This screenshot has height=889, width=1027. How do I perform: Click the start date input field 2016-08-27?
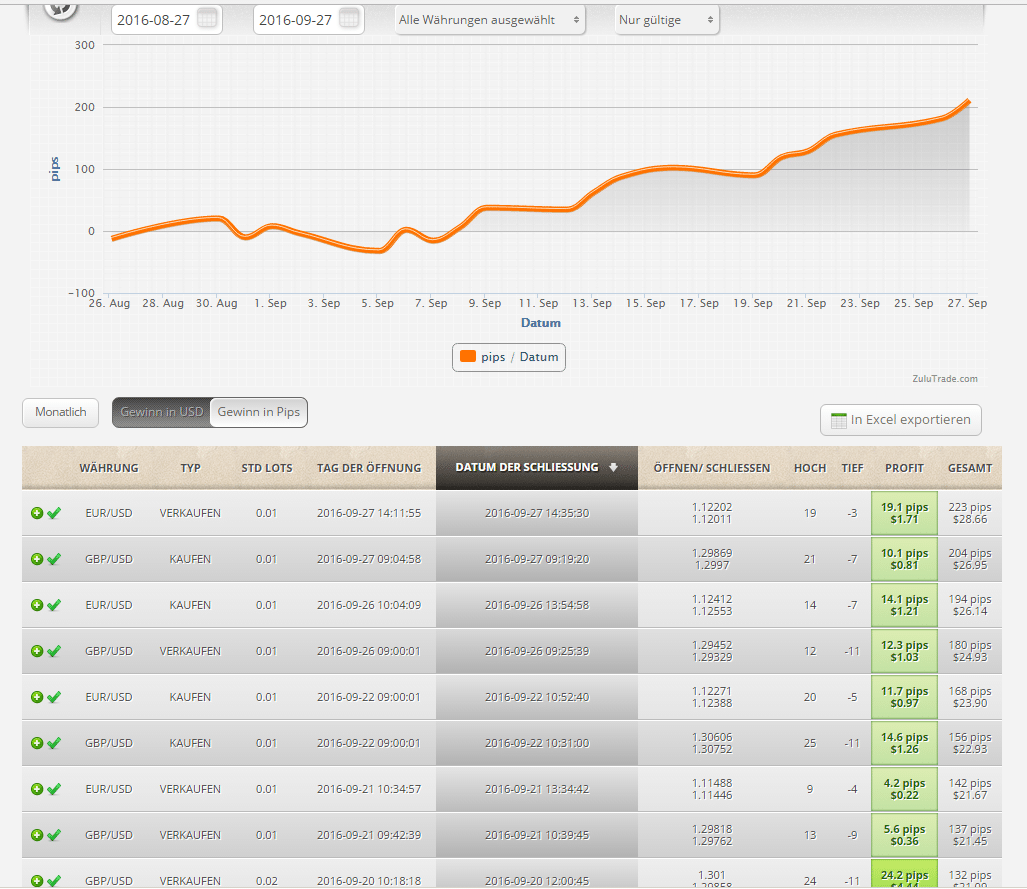(153, 19)
